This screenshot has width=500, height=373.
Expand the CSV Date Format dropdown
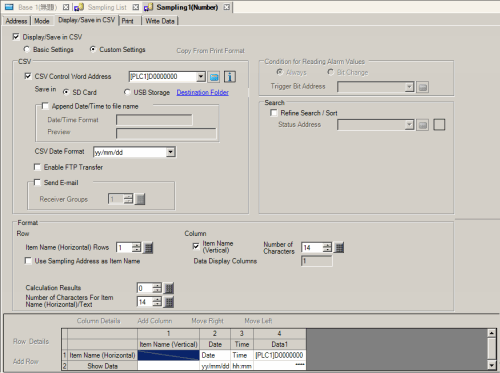tap(171, 152)
